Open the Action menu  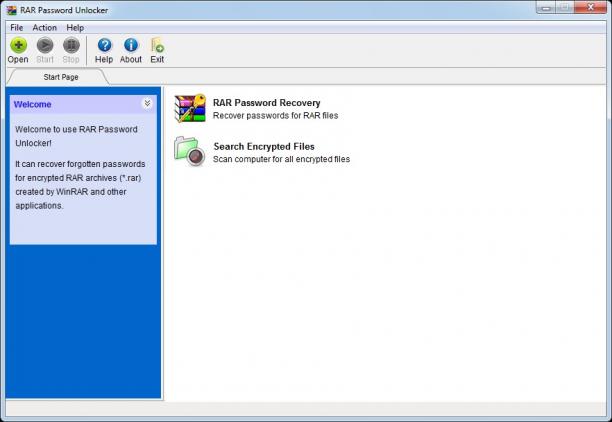click(44, 28)
